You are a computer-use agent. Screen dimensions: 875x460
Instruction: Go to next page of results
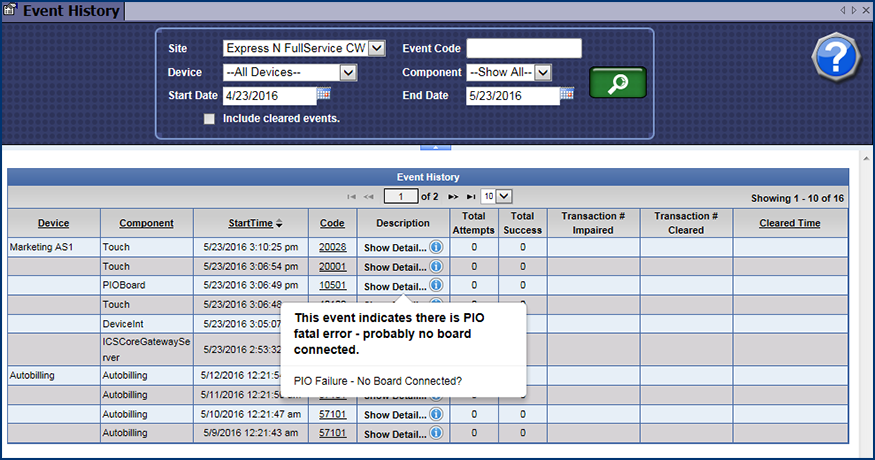(x=453, y=197)
